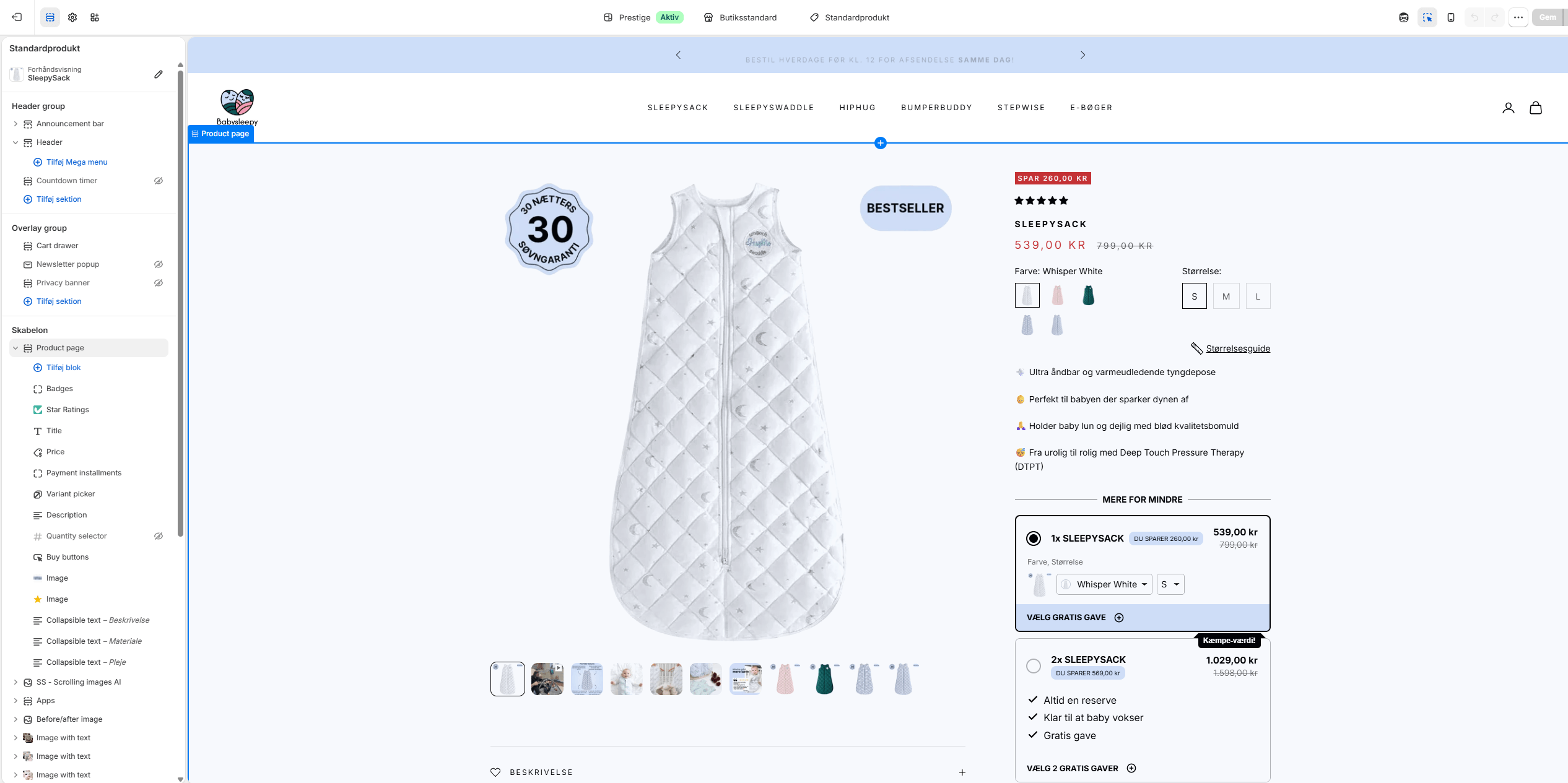Click plus icon beside VÆLG GRATIS GAVE
The image size is (1568, 783).
tap(1119, 618)
